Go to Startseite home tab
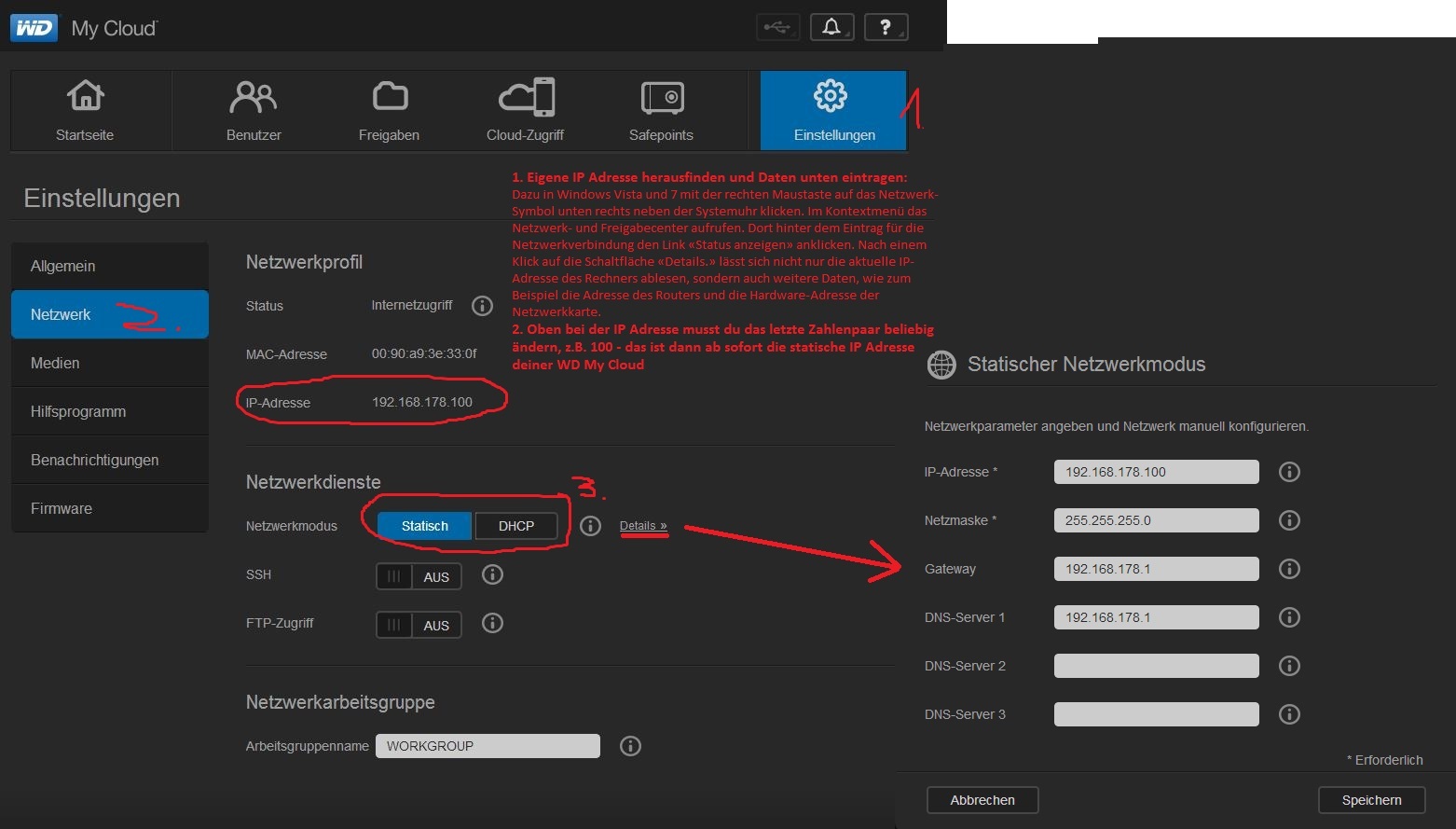 tap(85, 110)
